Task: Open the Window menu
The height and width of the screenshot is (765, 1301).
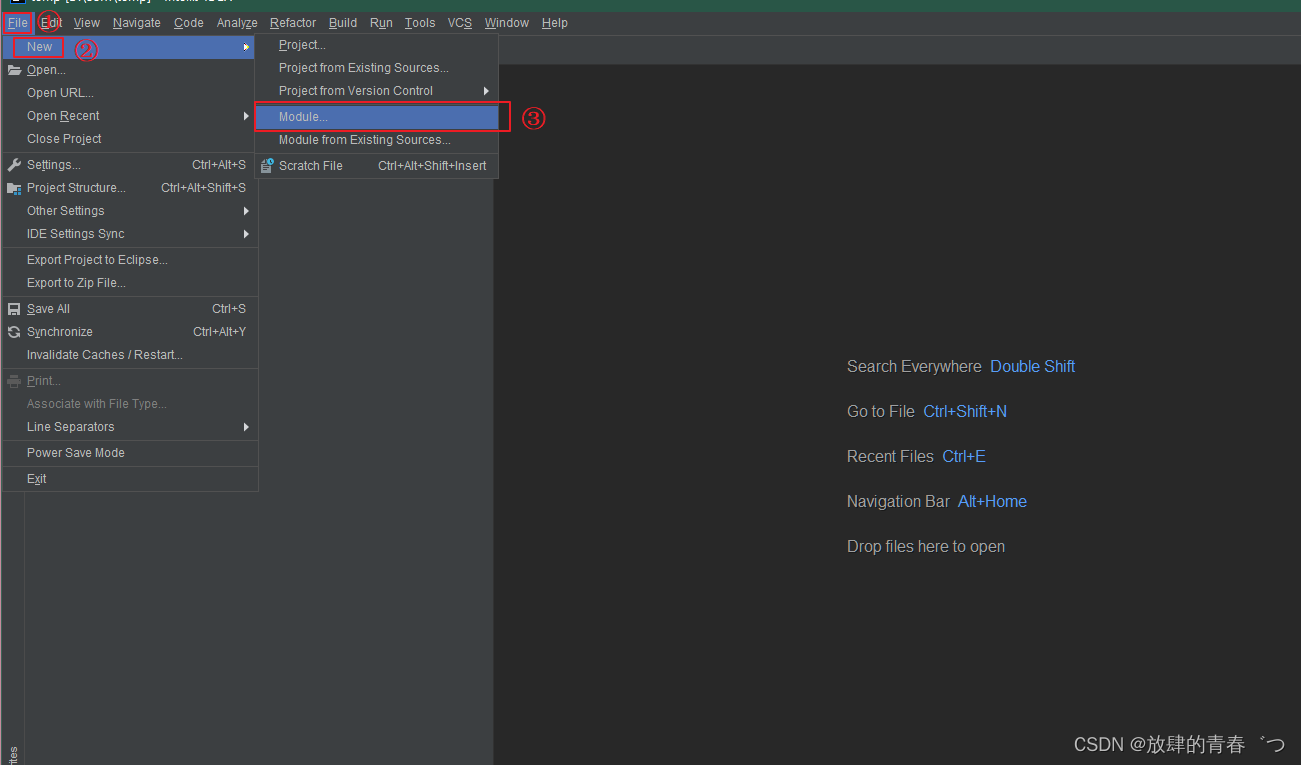Action: click(507, 23)
